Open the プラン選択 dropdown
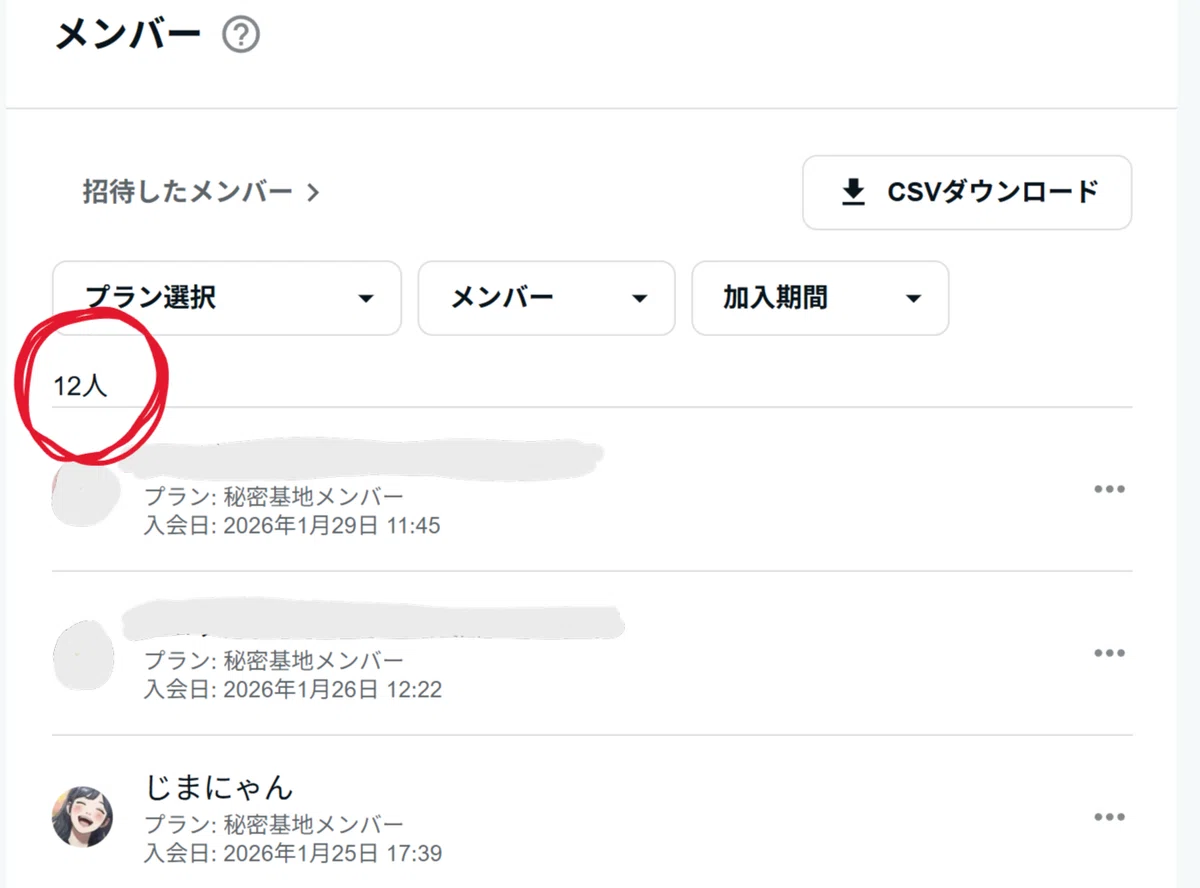1200x888 pixels. click(227, 298)
